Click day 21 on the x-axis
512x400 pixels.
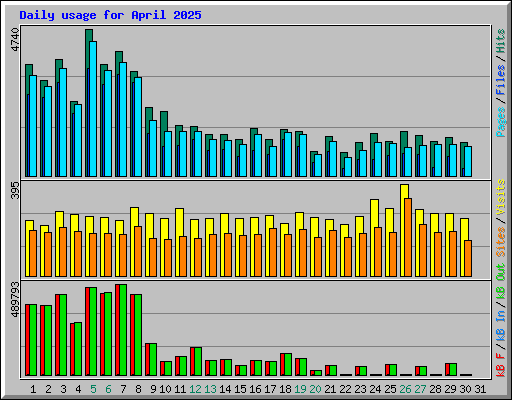pos(330,389)
